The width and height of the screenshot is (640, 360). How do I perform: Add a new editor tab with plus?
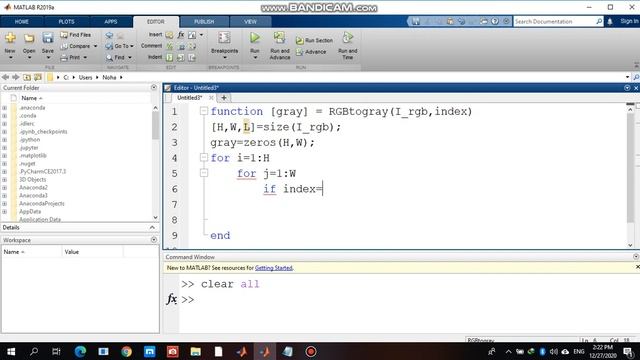[x=224, y=98]
